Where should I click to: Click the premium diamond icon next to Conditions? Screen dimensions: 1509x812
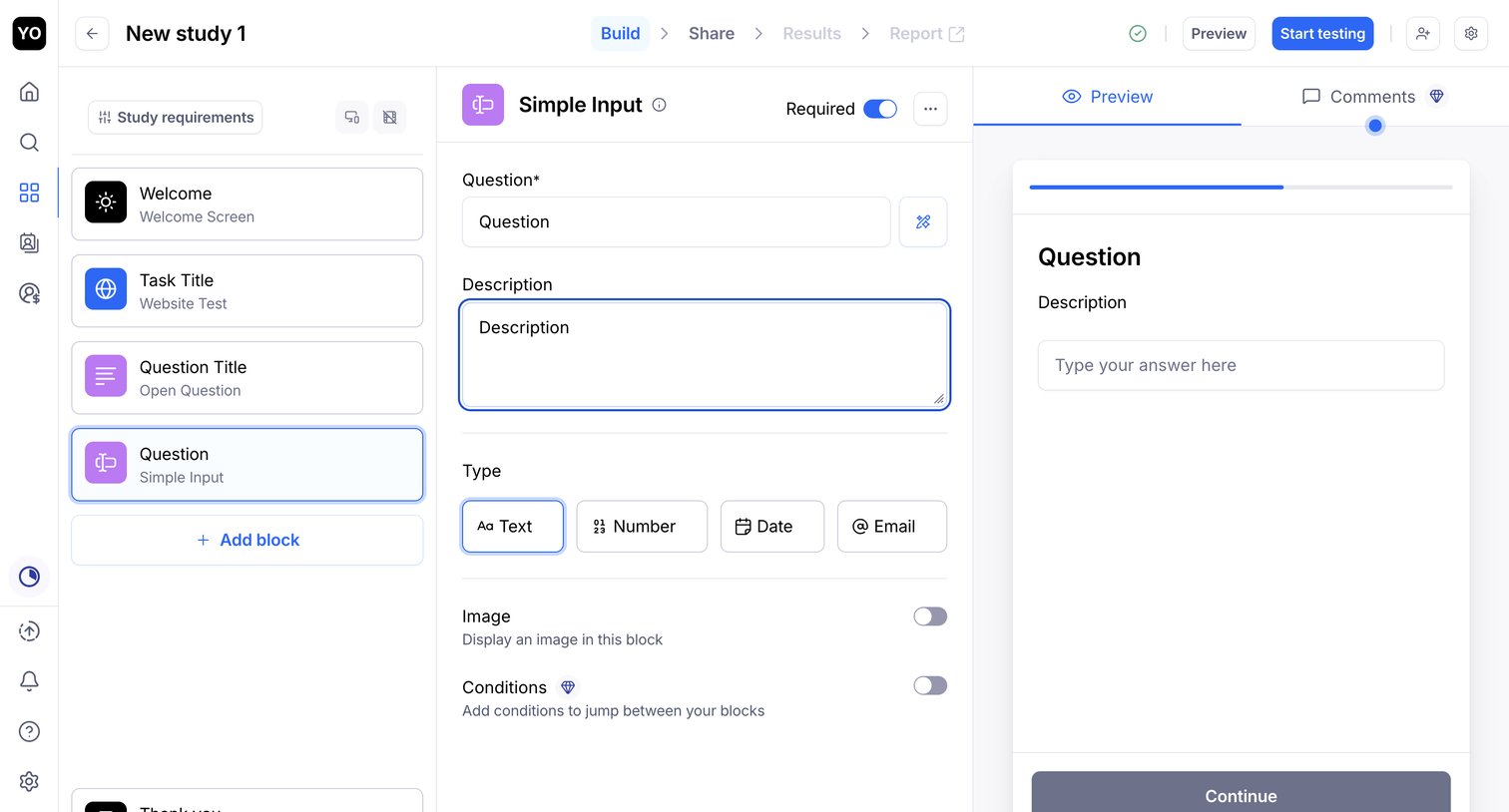pos(568,687)
